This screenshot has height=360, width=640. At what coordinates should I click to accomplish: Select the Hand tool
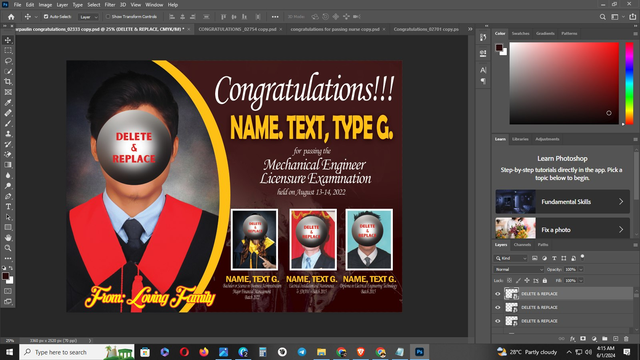[8, 238]
